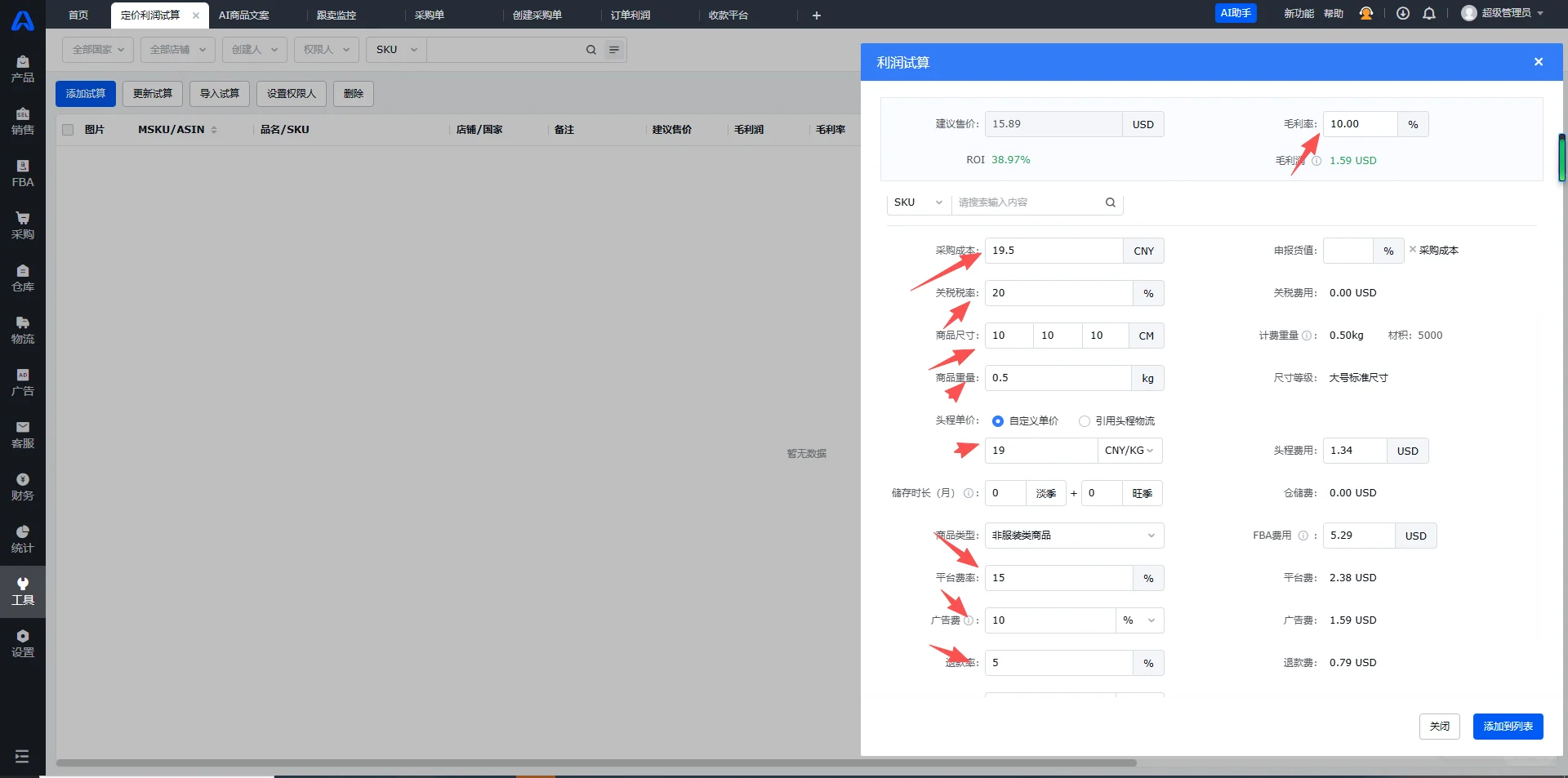Click the 采购成本 input field
The height and width of the screenshot is (778, 1568).
click(1053, 251)
